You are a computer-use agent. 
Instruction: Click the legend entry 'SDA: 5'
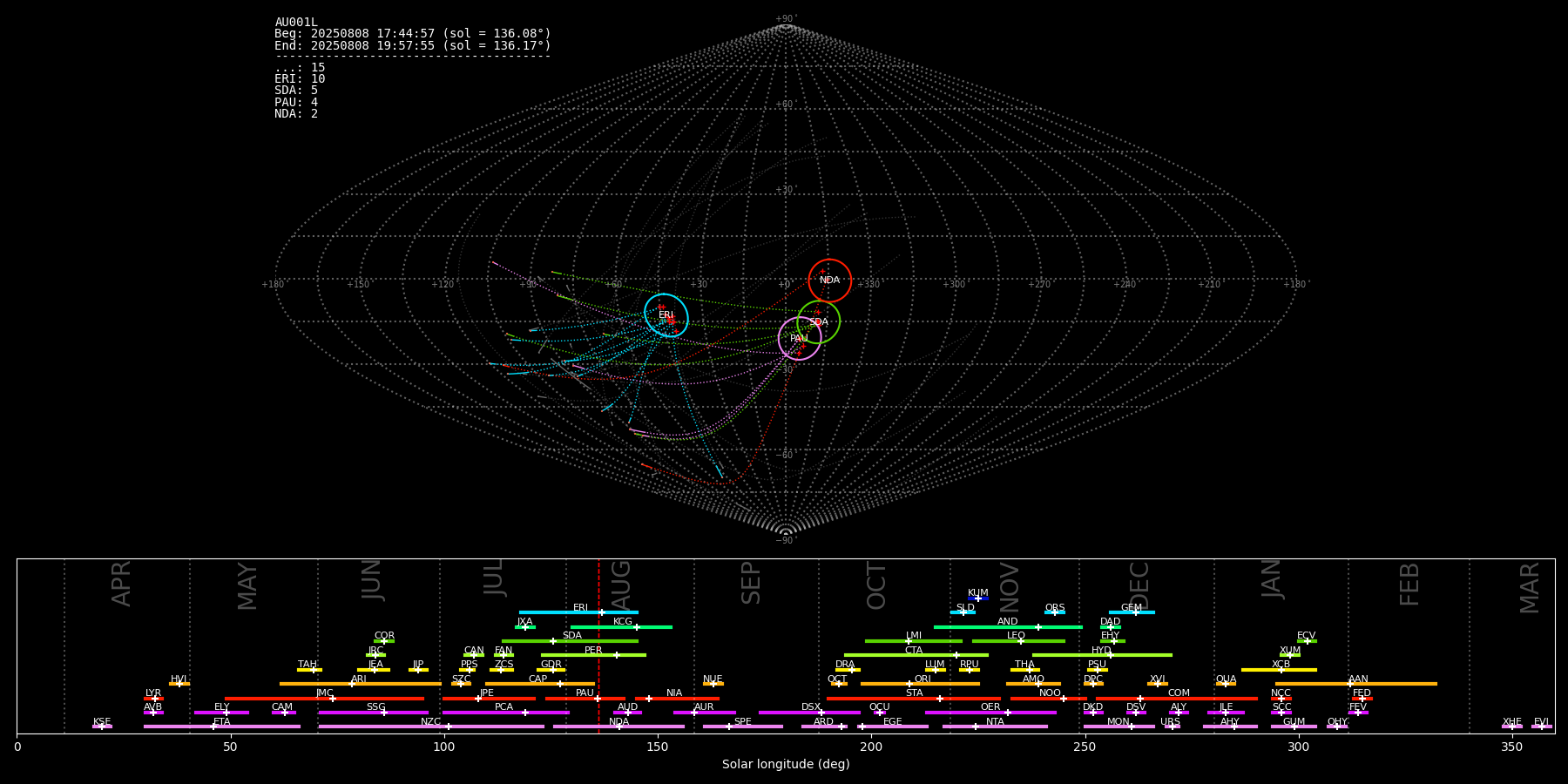click(x=296, y=91)
